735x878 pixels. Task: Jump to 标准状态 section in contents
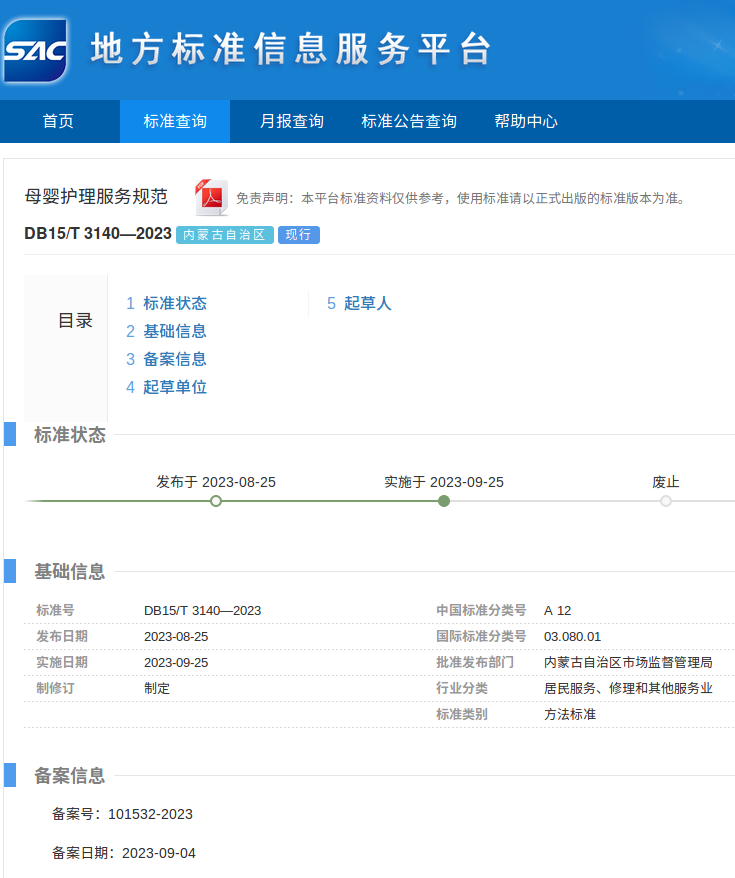pos(174,303)
